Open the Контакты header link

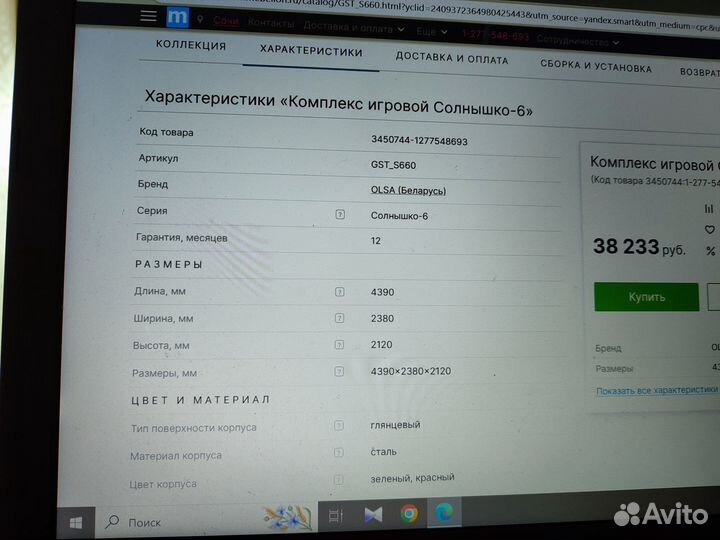pyautogui.click(x=271, y=23)
